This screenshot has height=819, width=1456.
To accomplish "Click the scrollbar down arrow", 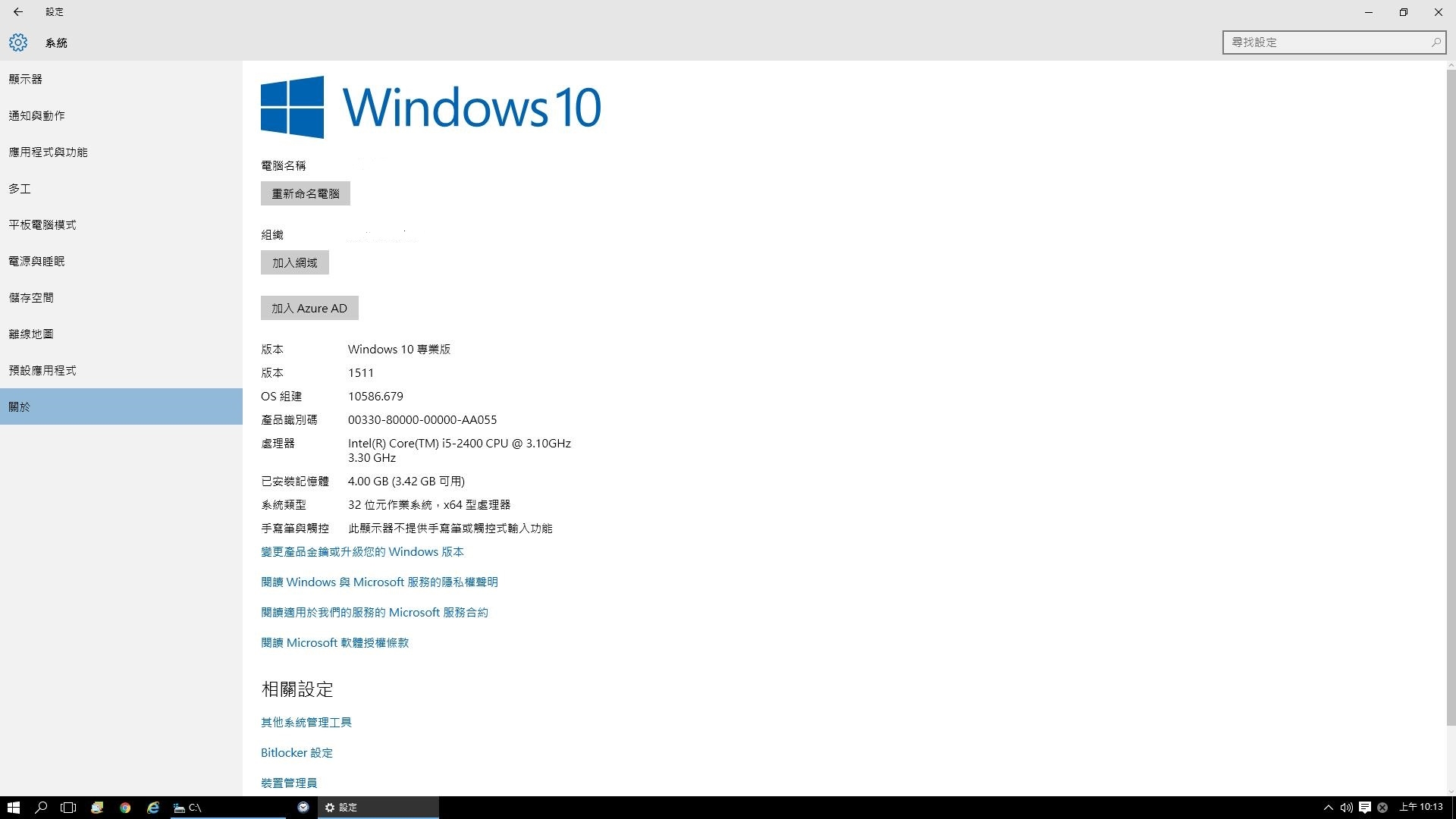I will tap(1451, 791).
